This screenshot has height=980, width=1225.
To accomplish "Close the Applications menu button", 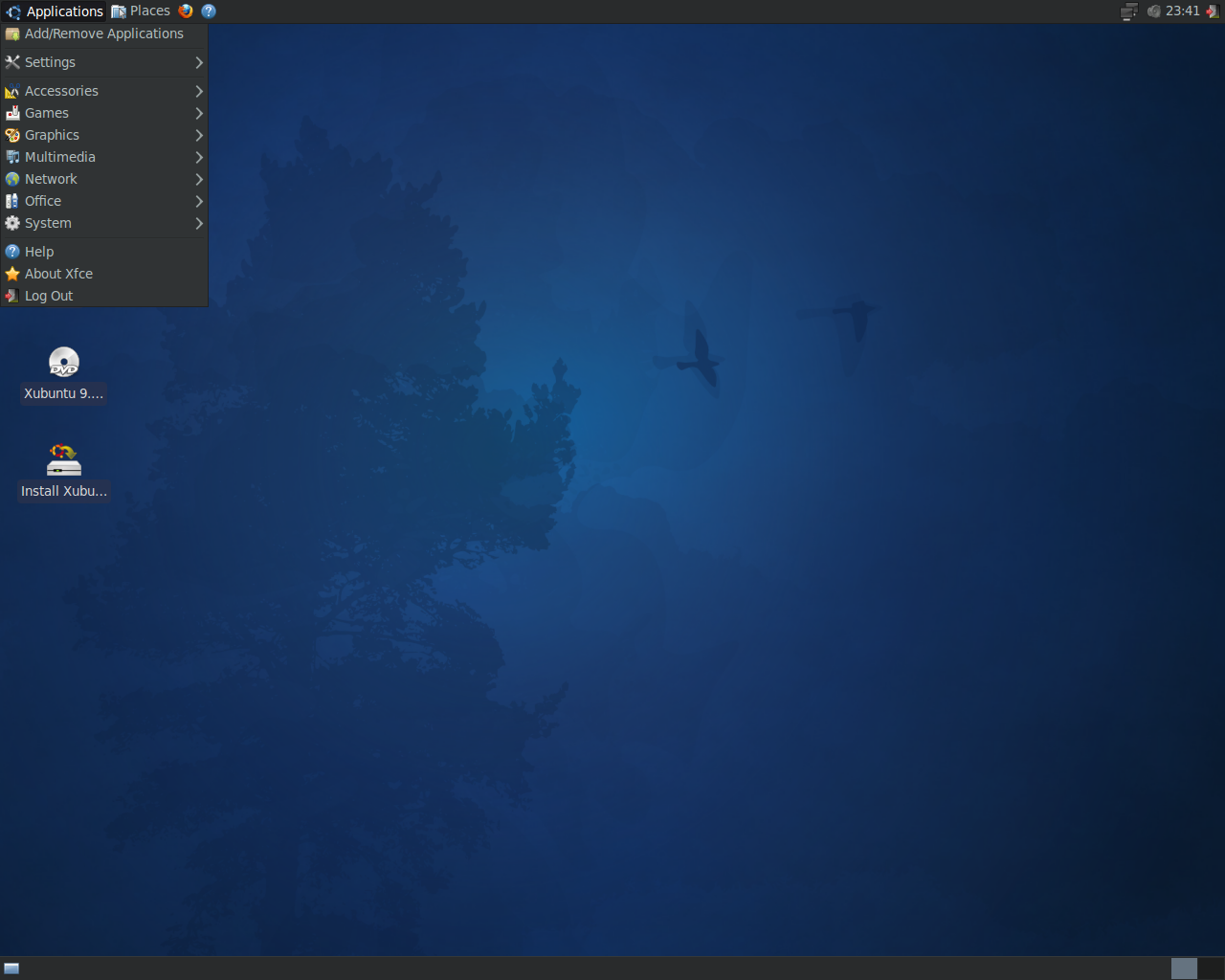I will click(x=54, y=11).
